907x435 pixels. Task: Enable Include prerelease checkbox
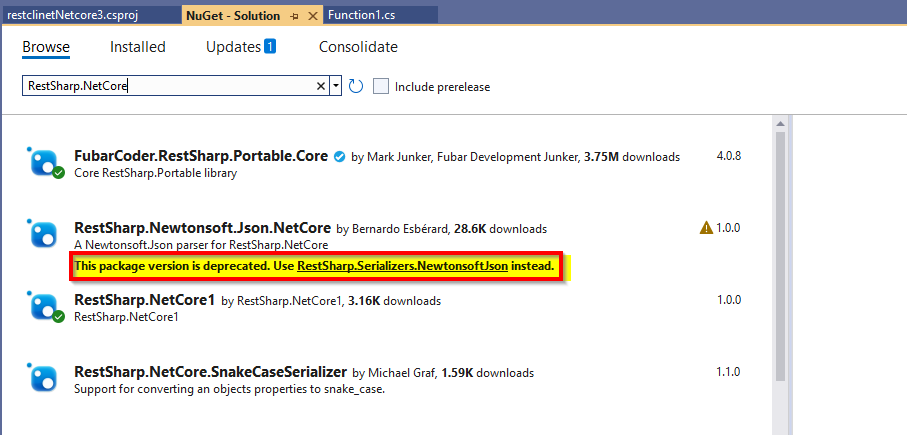tap(381, 87)
